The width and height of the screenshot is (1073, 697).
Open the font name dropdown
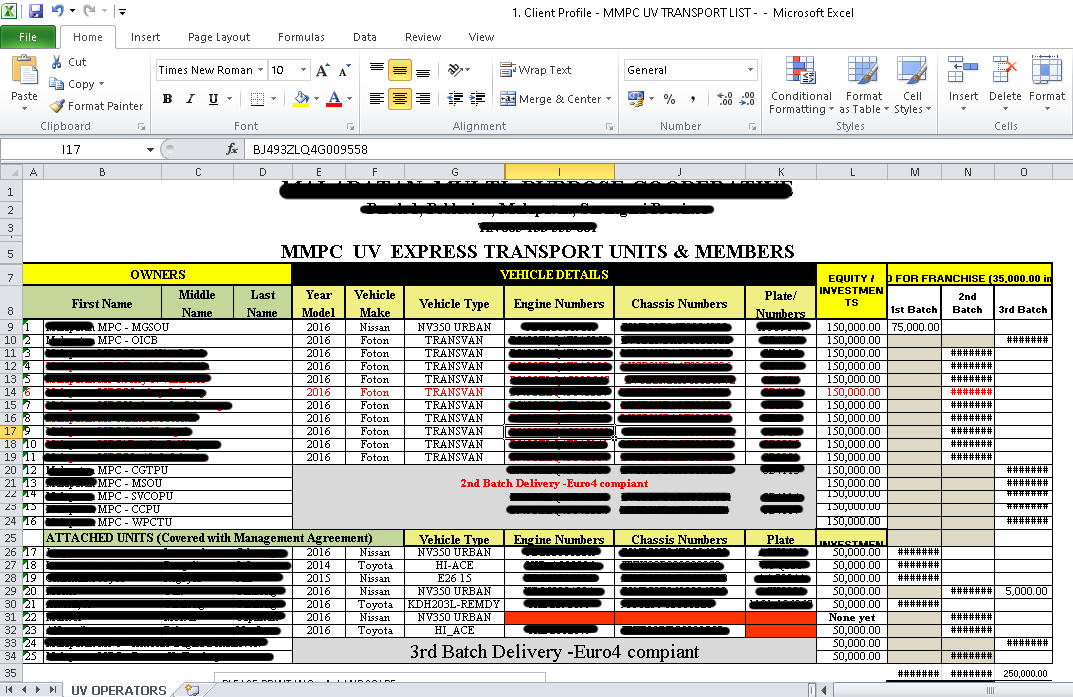260,70
